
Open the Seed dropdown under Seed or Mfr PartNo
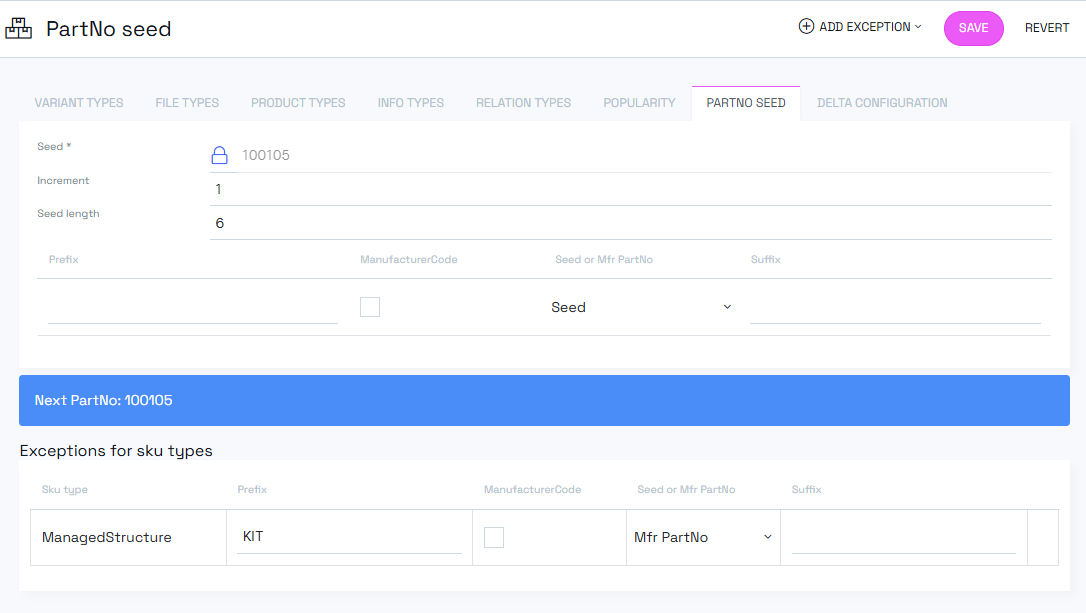[640, 307]
